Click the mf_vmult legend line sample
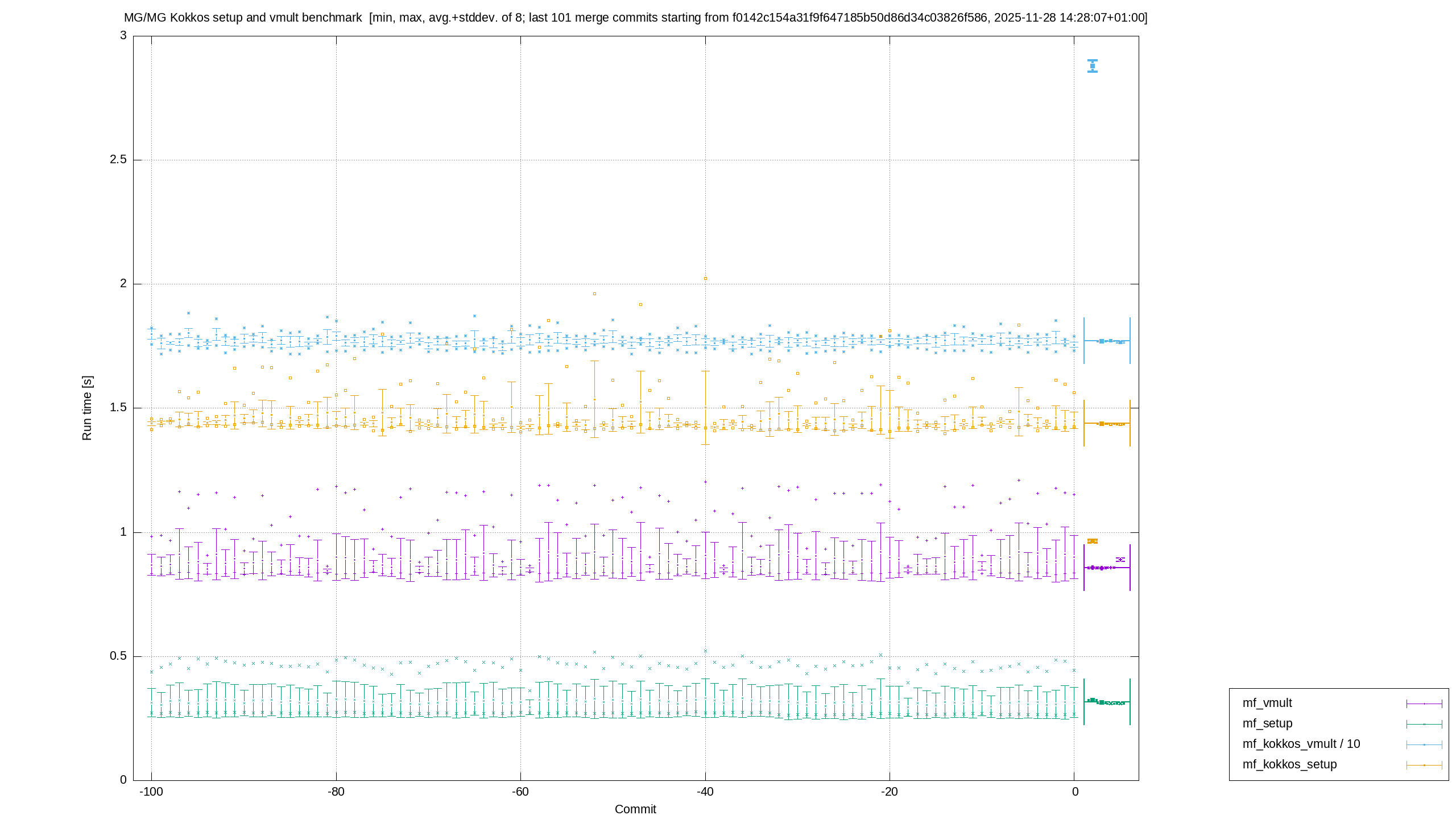Image resolution: width=1456 pixels, height=819 pixels. point(1424,704)
